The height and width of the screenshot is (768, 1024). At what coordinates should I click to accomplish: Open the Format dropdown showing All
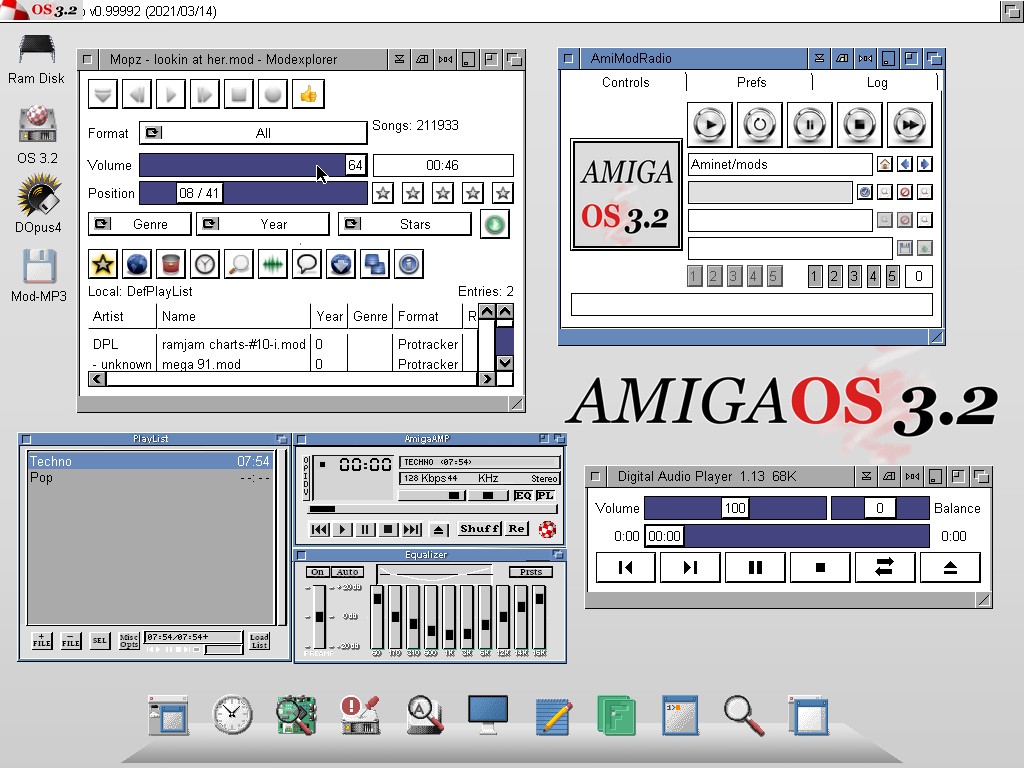[253, 133]
